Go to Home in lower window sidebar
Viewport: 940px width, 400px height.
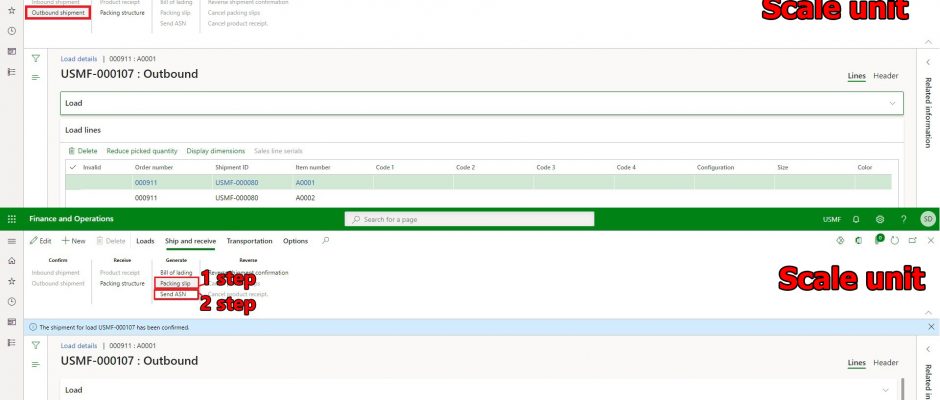coord(11,261)
